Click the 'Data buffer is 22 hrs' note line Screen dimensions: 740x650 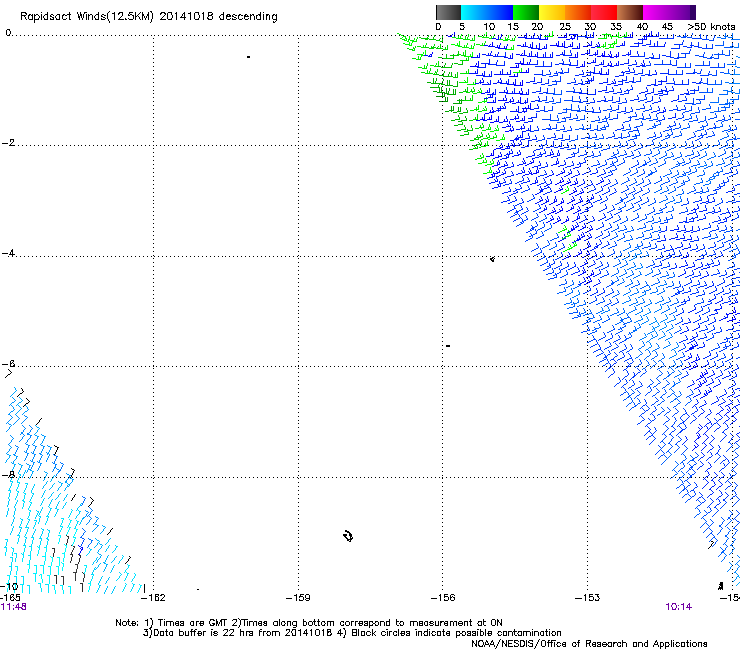(352, 633)
